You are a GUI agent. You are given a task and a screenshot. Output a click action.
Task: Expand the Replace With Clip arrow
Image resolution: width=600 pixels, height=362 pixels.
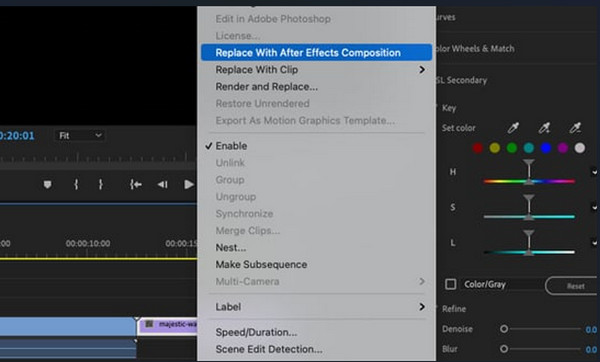click(422, 70)
